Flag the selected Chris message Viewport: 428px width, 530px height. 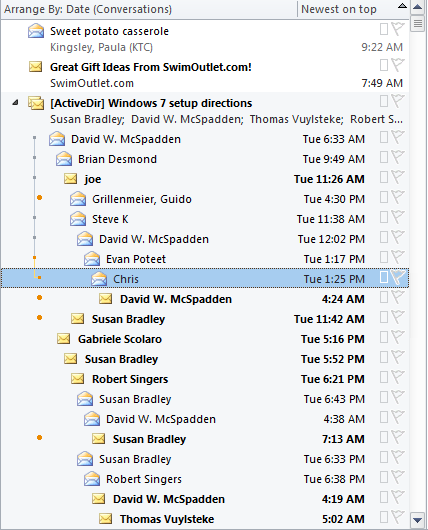pyautogui.click(x=398, y=277)
